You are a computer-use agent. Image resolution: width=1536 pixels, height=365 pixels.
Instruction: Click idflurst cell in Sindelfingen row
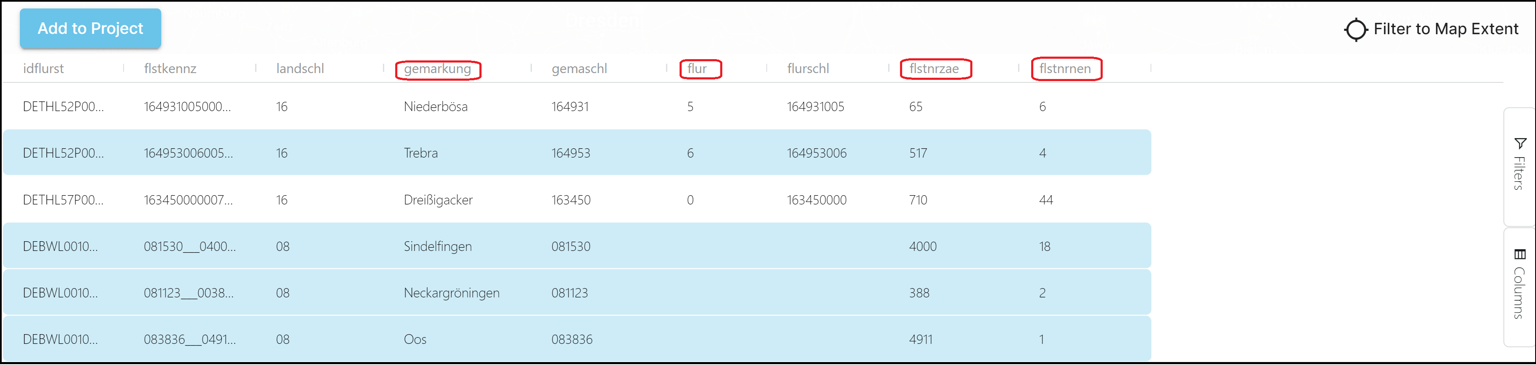[x=60, y=246]
